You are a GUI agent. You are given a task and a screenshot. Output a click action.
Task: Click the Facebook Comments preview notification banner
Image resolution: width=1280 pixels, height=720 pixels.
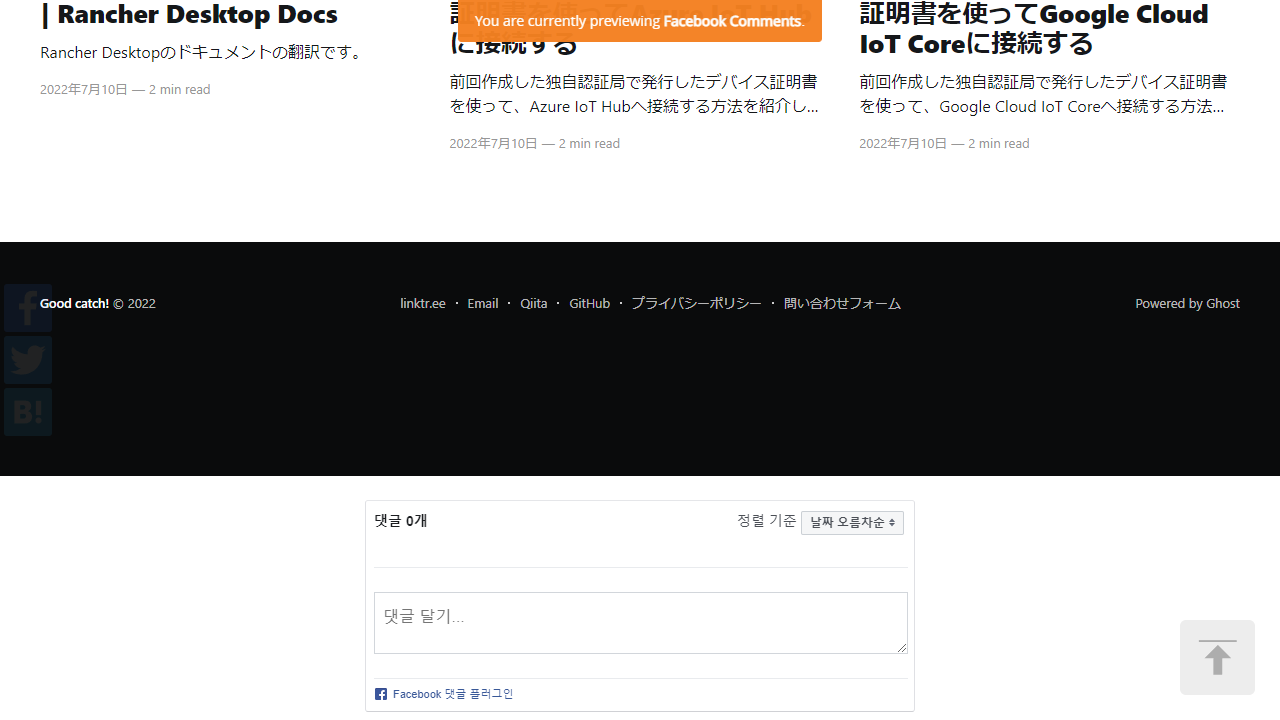(x=639, y=21)
